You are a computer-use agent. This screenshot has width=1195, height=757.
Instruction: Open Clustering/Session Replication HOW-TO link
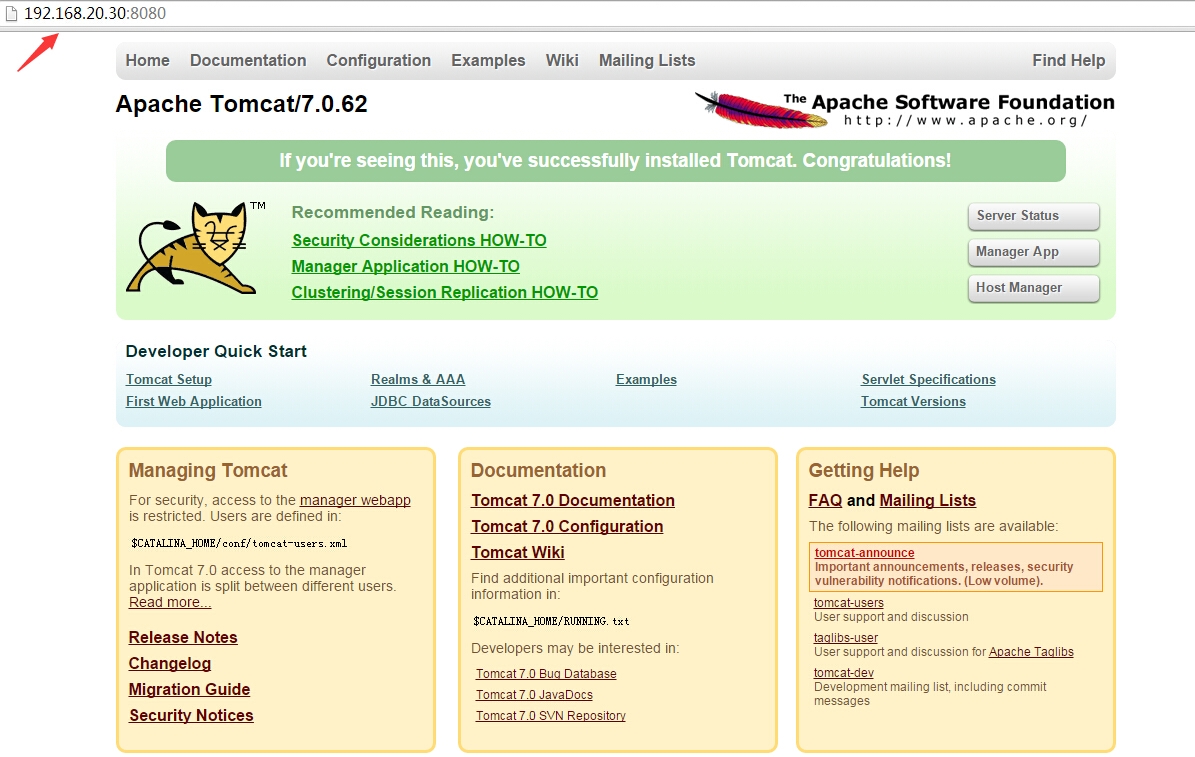point(444,292)
